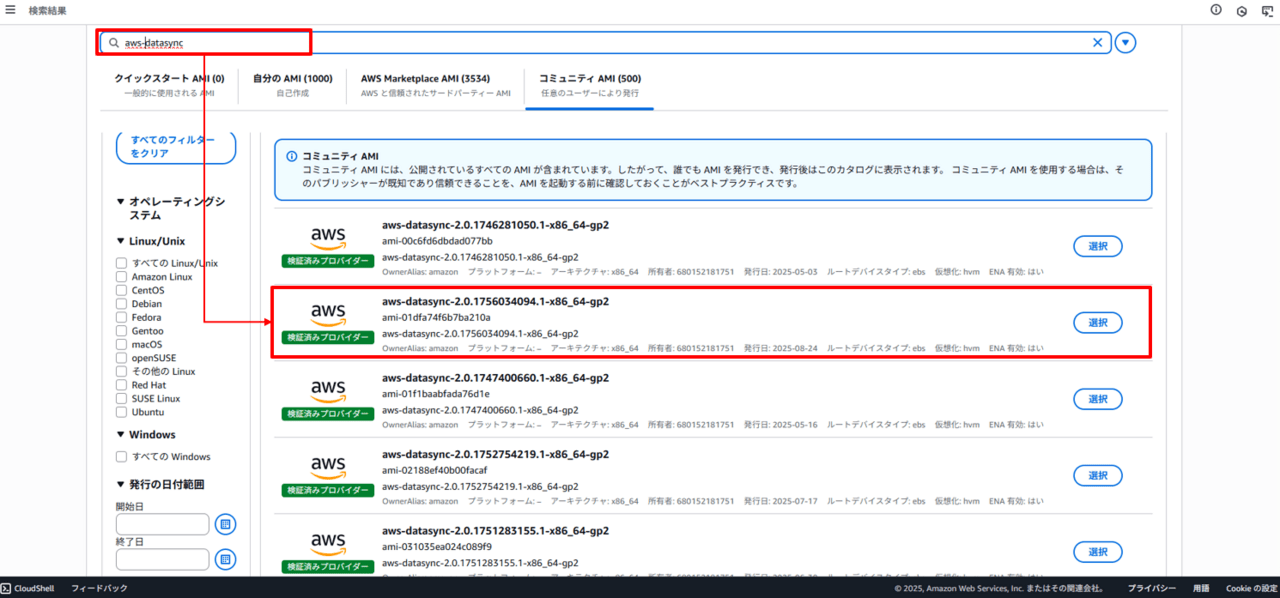Open the end date calendar picker
The height and width of the screenshot is (598, 1280).
pyautogui.click(x=225, y=559)
